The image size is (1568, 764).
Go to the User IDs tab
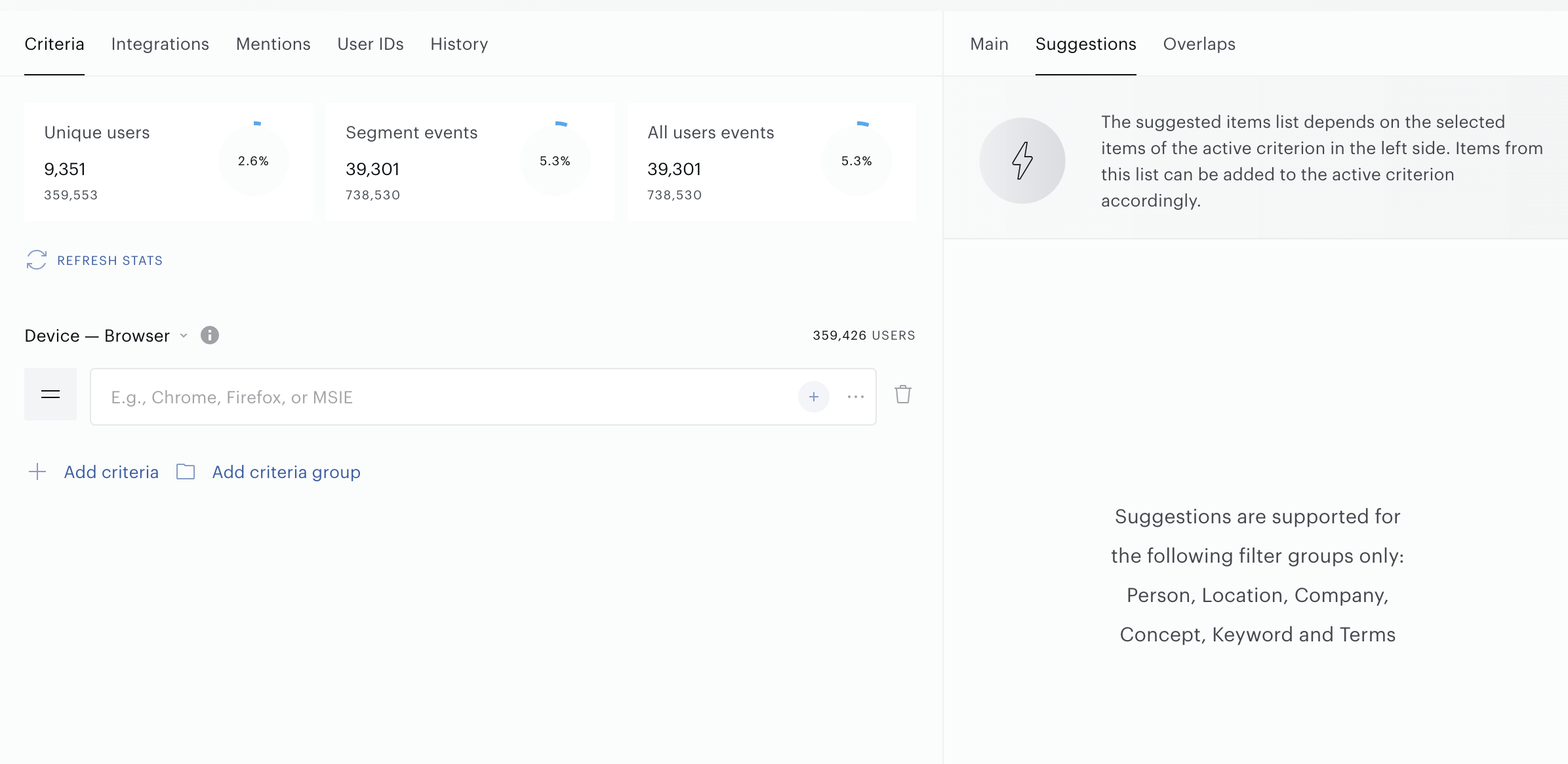click(x=371, y=44)
